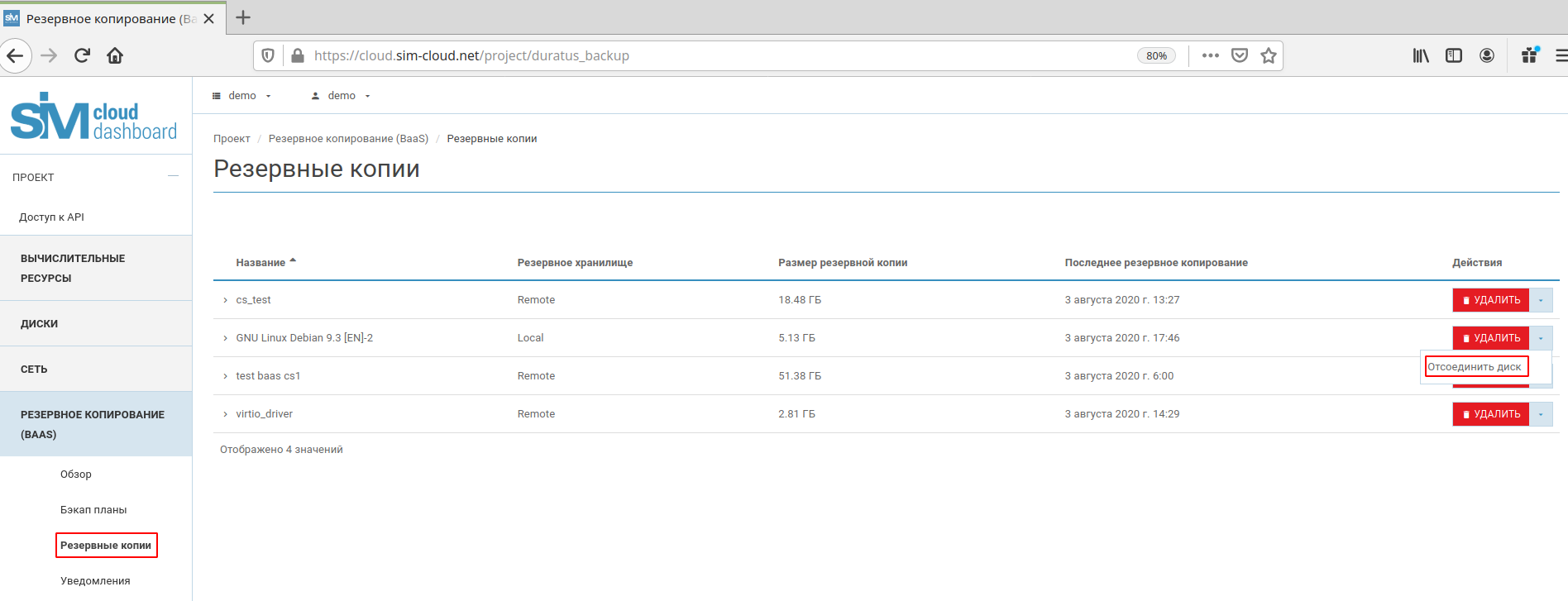Delete the virtio_driver backup

[x=1490, y=414]
